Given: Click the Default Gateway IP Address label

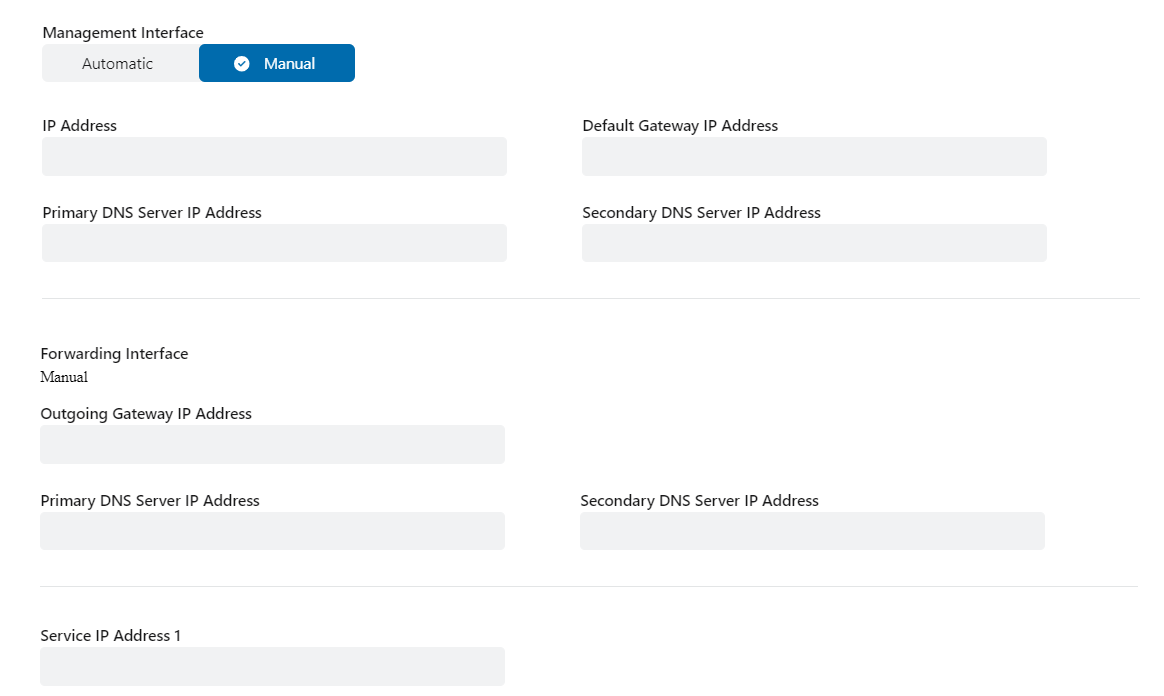Looking at the screenshot, I should point(680,125).
